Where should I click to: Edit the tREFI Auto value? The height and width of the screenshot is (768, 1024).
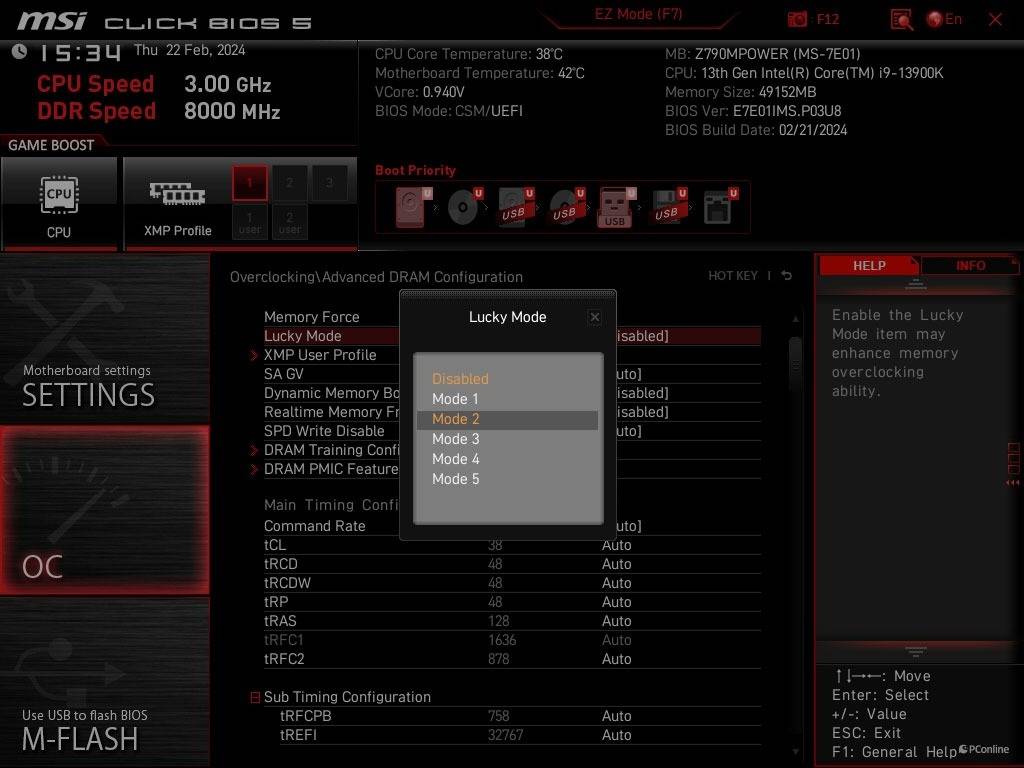pyautogui.click(x=616, y=735)
